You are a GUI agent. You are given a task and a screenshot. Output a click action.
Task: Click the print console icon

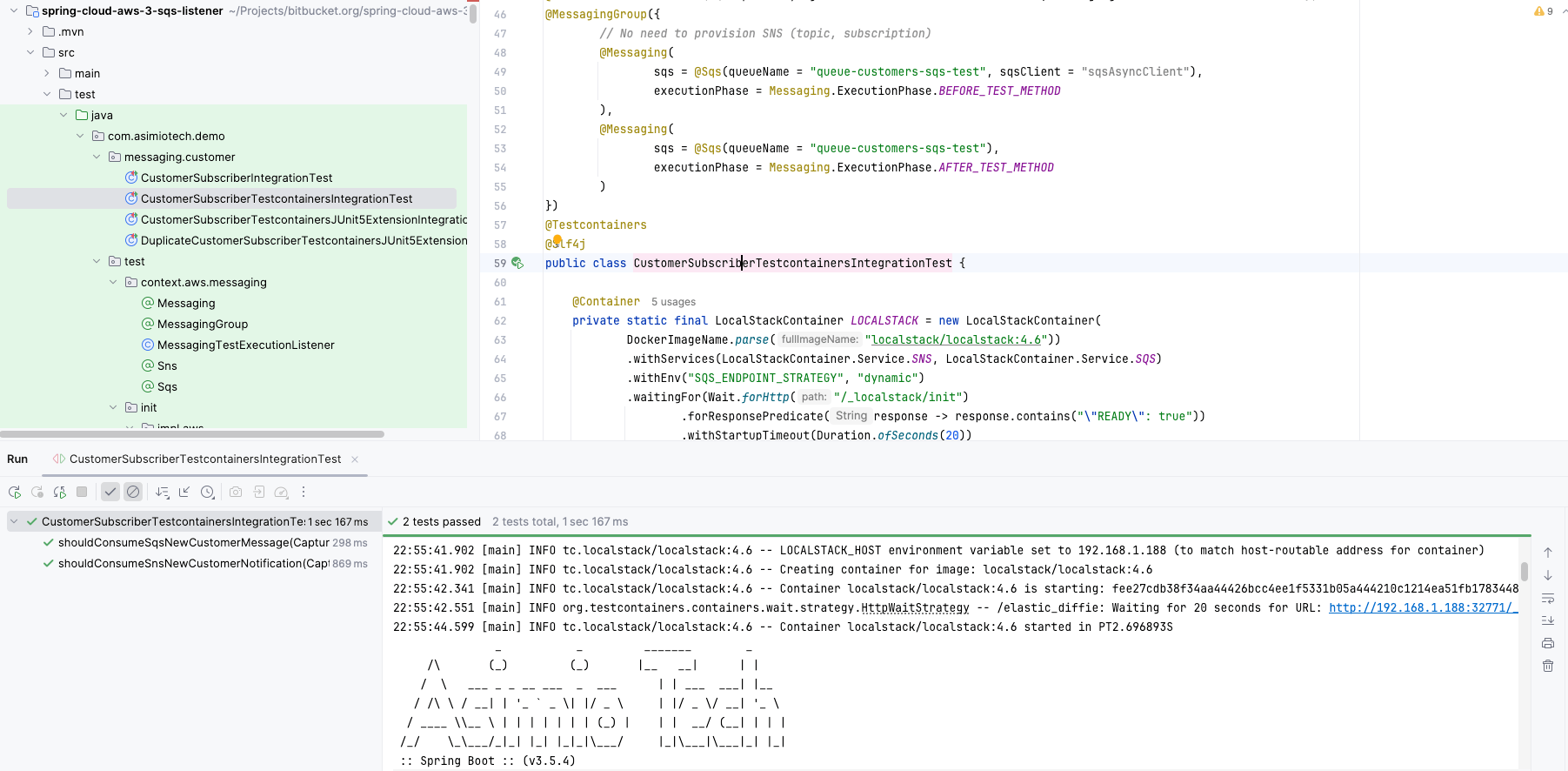point(1548,643)
